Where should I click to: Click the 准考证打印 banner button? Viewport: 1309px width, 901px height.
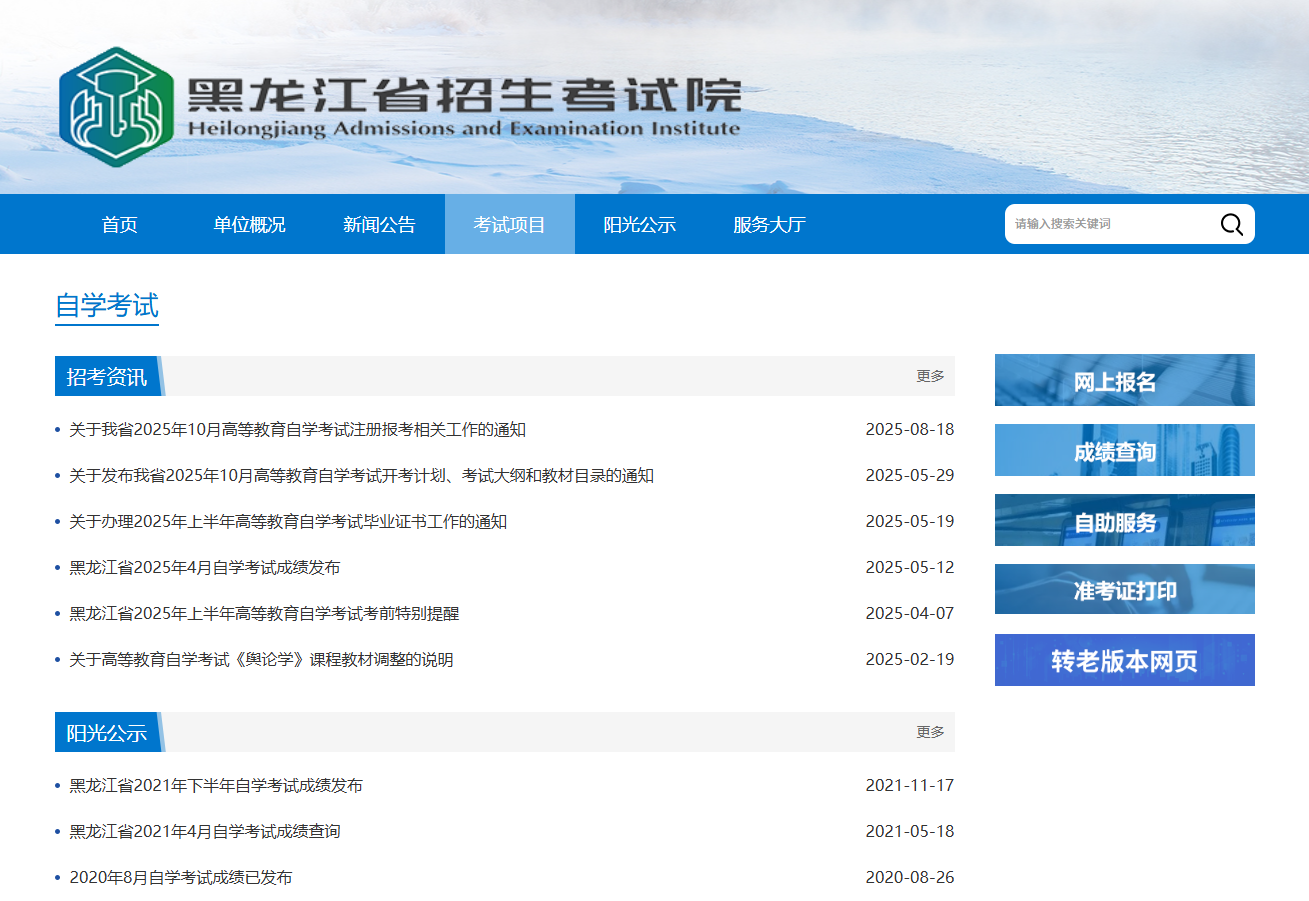tap(1125, 589)
